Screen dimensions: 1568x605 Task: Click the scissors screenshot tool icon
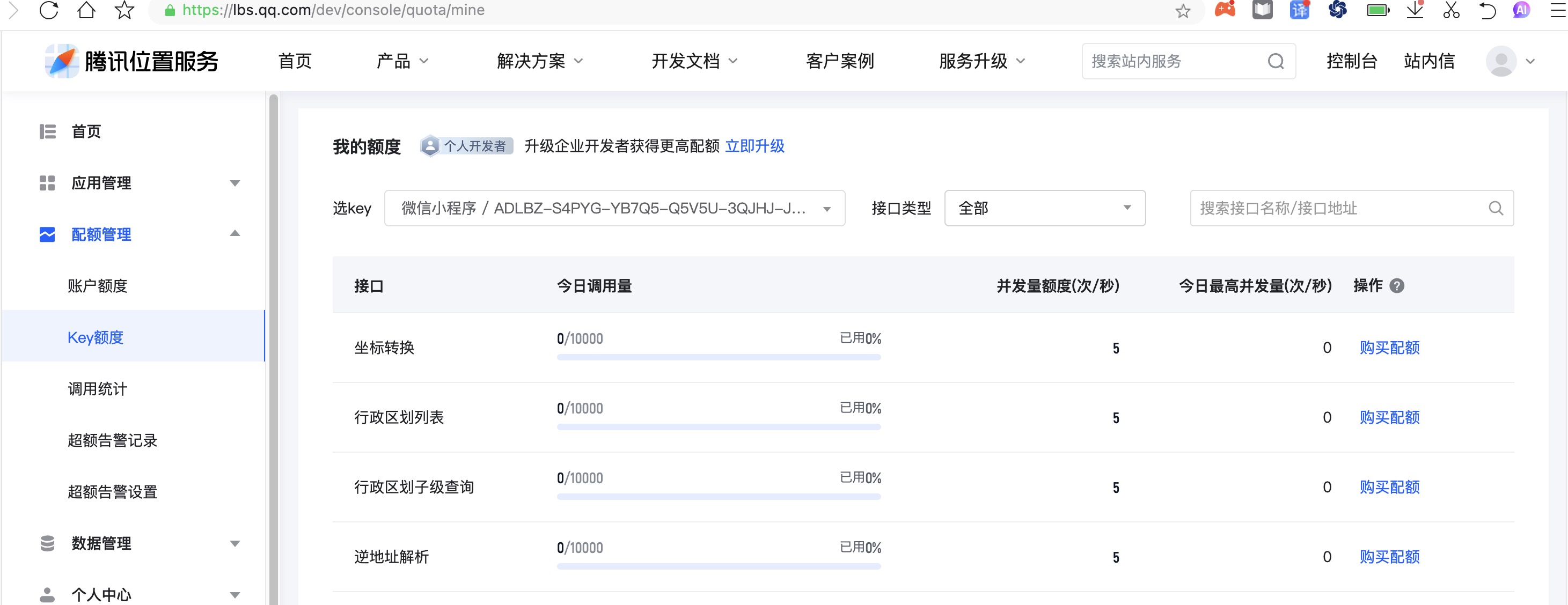(x=1451, y=10)
